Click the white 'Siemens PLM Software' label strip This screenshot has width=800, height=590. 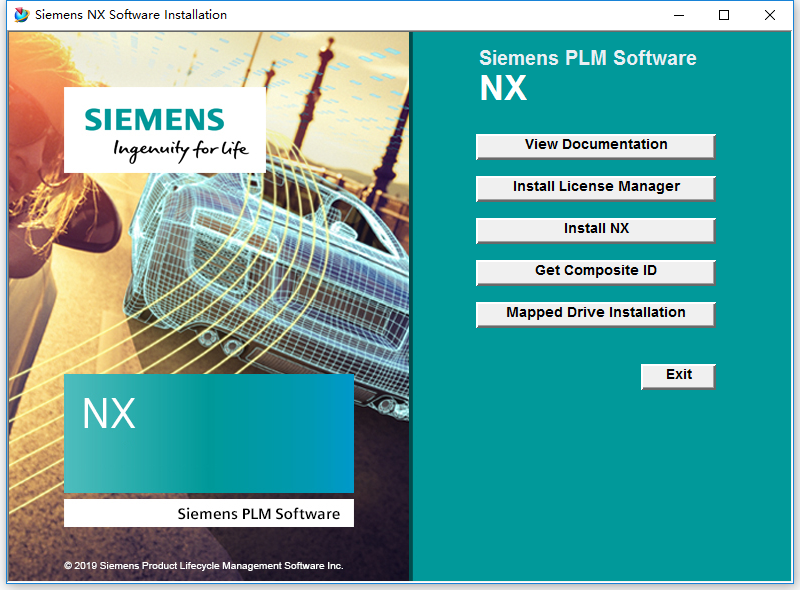click(209, 513)
